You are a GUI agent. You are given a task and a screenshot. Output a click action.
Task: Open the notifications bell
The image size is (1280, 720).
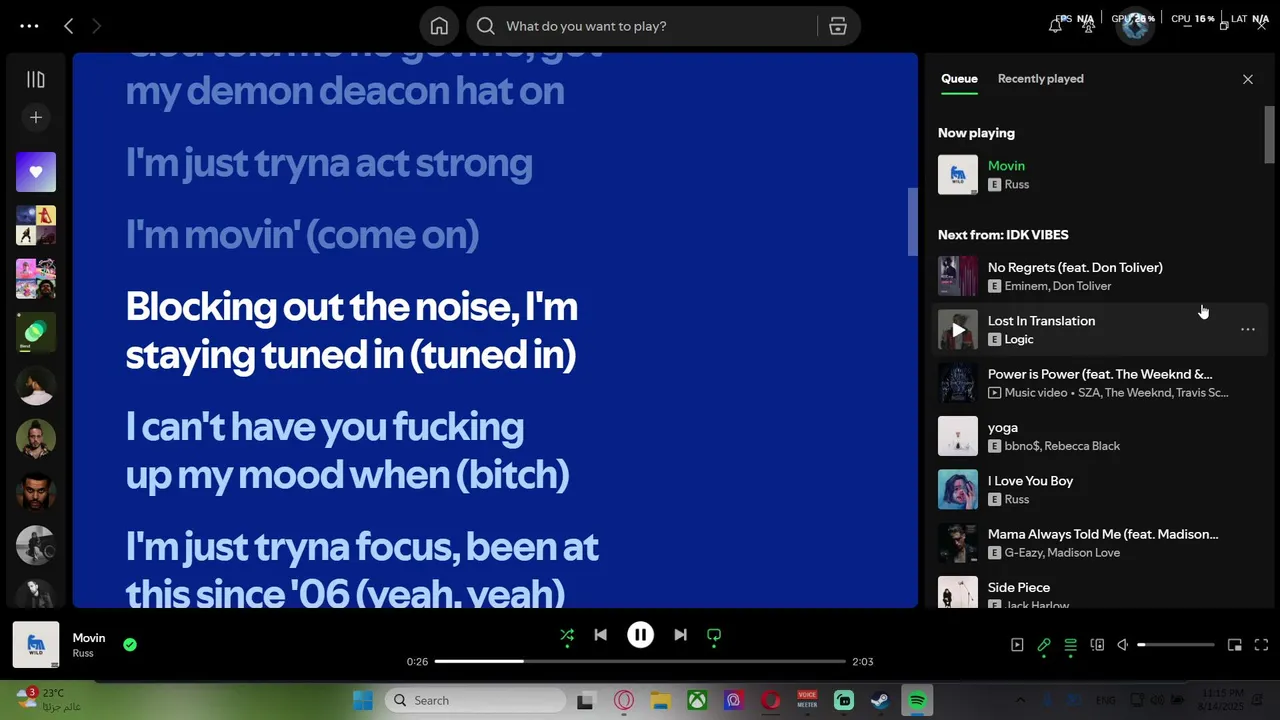[1055, 26]
